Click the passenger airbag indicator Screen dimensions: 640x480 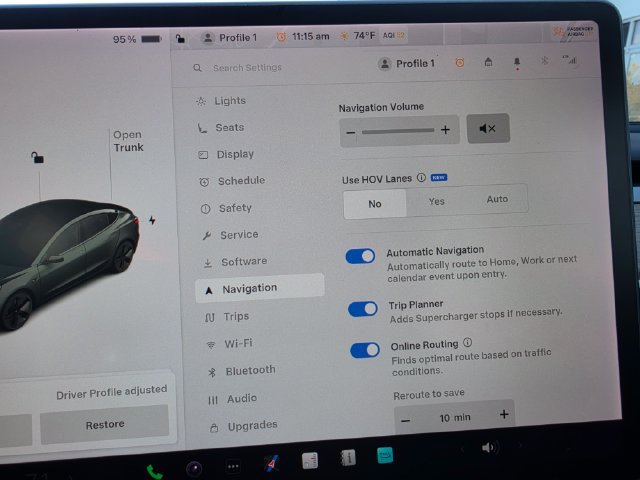click(572, 32)
